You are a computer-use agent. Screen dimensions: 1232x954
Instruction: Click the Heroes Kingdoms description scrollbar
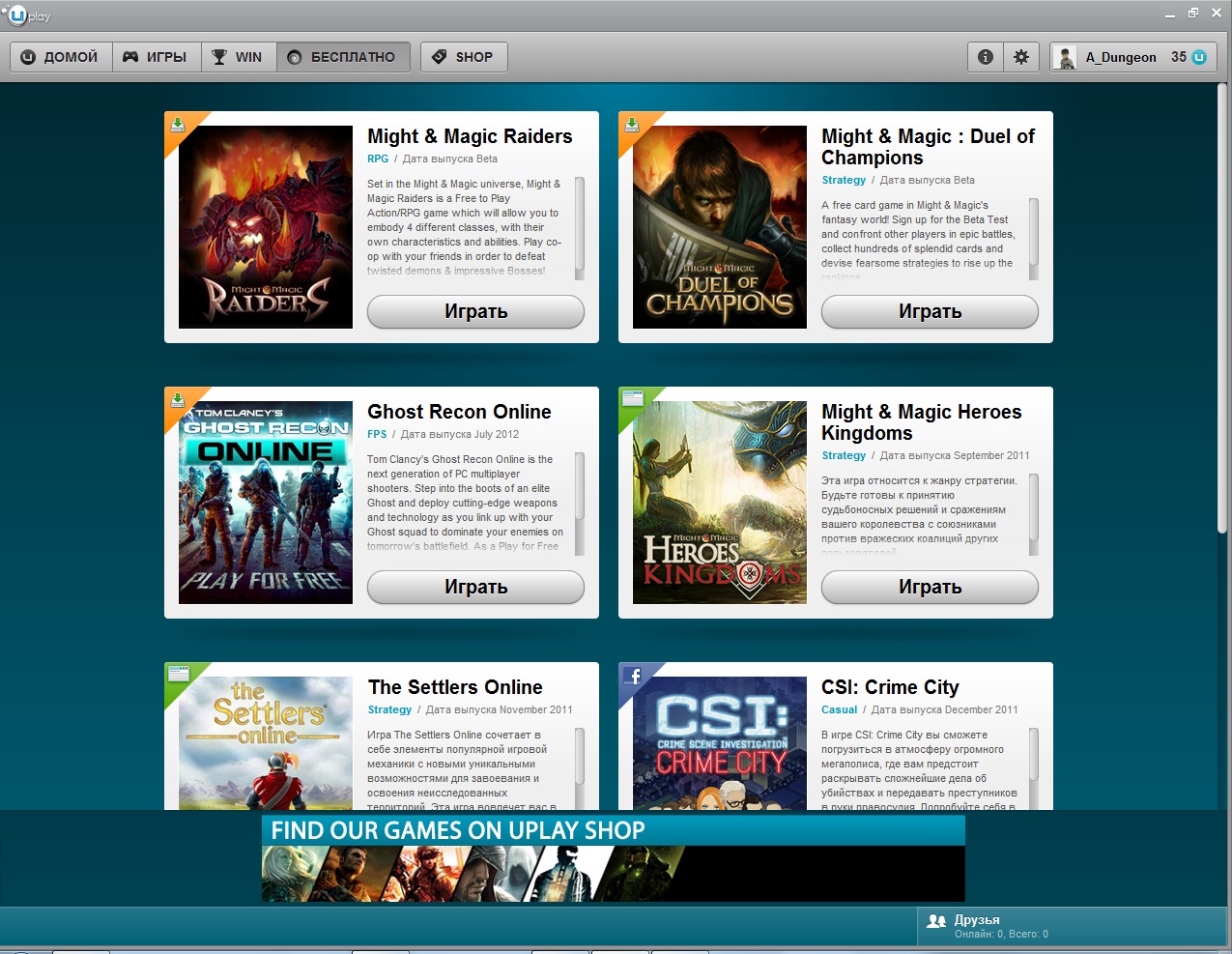point(1034,514)
